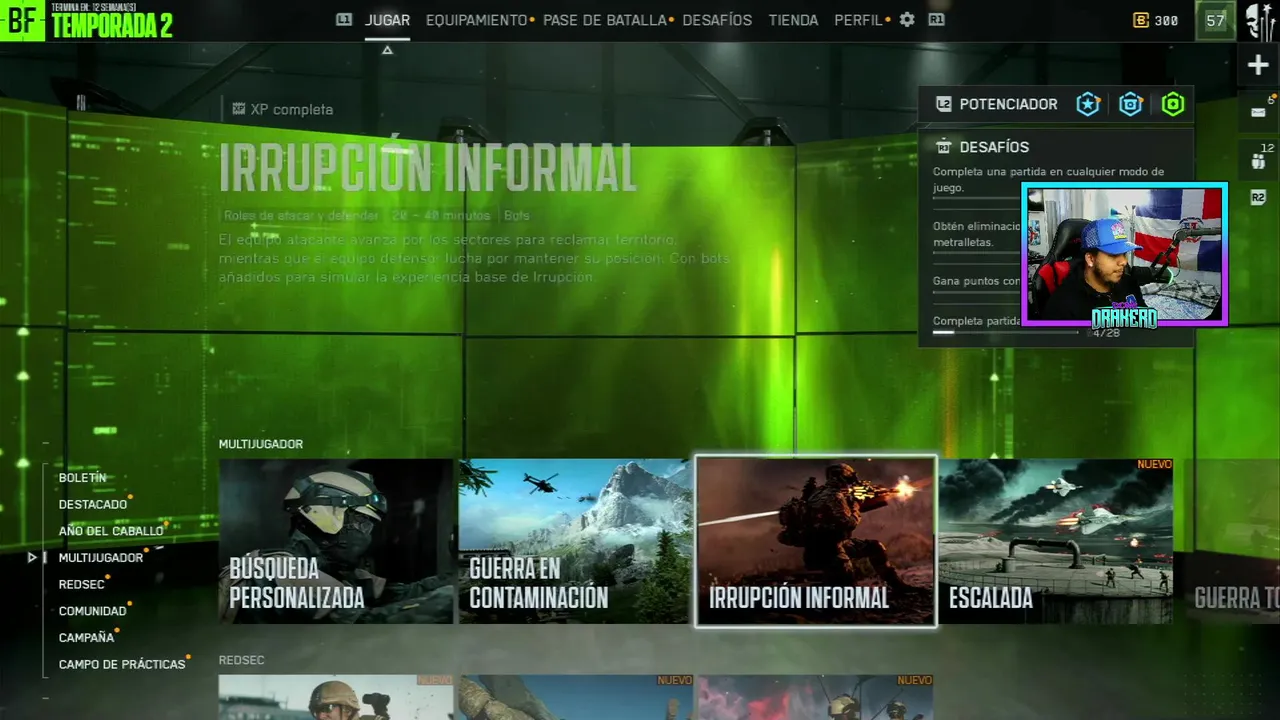Click the arrow marker beside Multijugador
The height and width of the screenshot is (720, 1280).
[32, 557]
